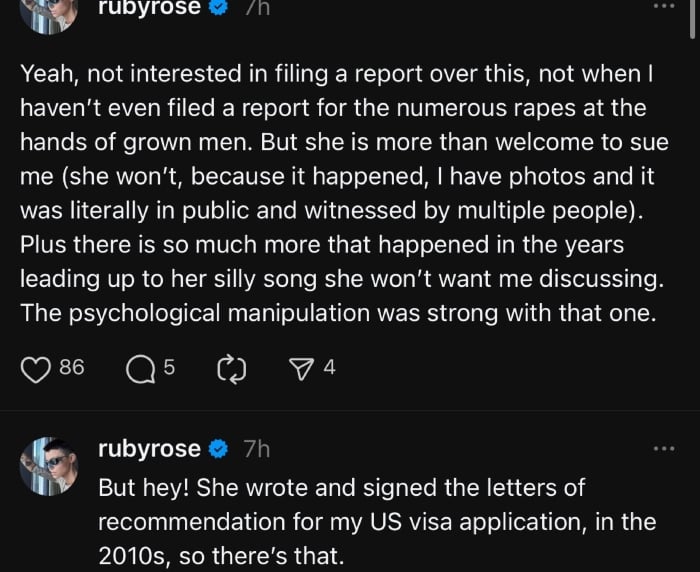View the 4 shares count
Image resolution: width=700 pixels, height=572 pixels.
point(329,368)
